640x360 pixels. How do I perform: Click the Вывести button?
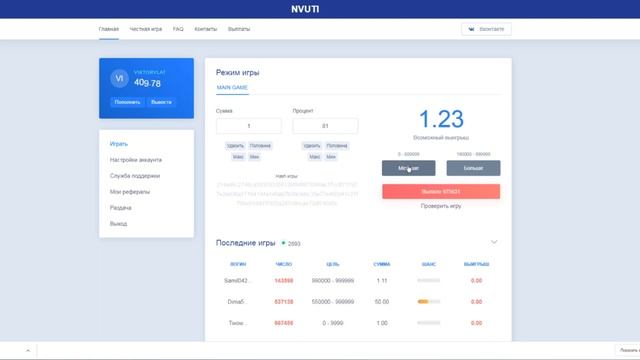click(161, 102)
